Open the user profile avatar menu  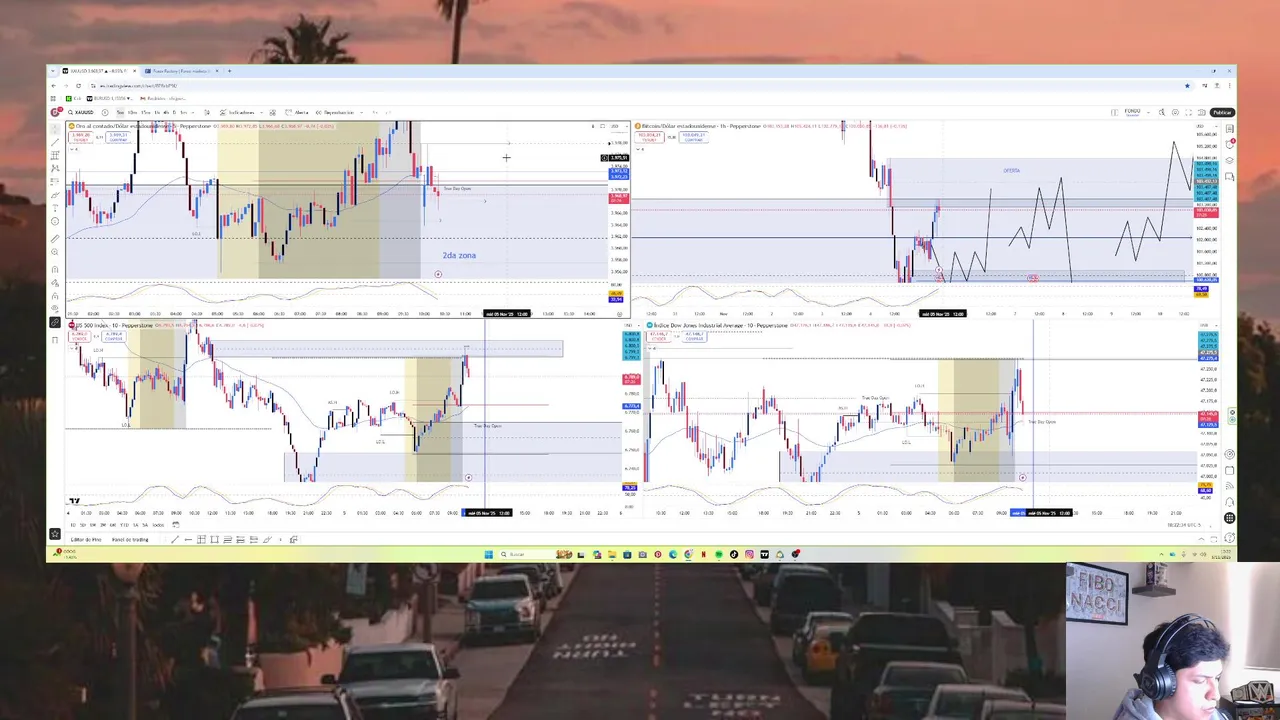click(x=55, y=112)
